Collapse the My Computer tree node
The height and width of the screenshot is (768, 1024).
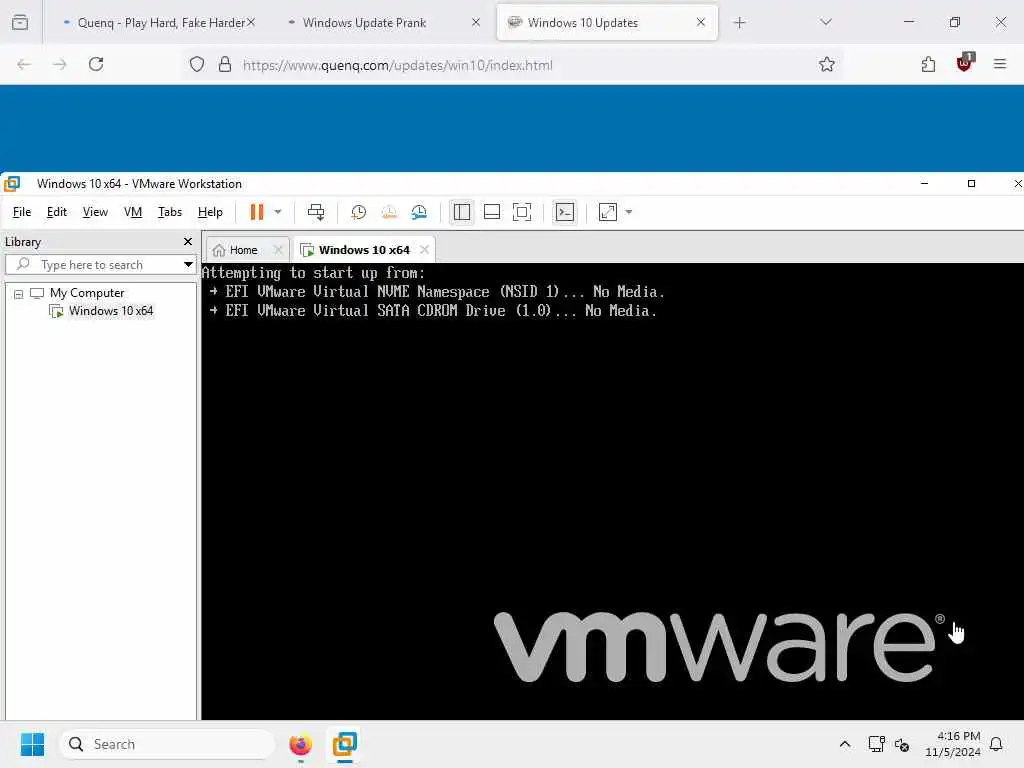click(x=18, y=294)
